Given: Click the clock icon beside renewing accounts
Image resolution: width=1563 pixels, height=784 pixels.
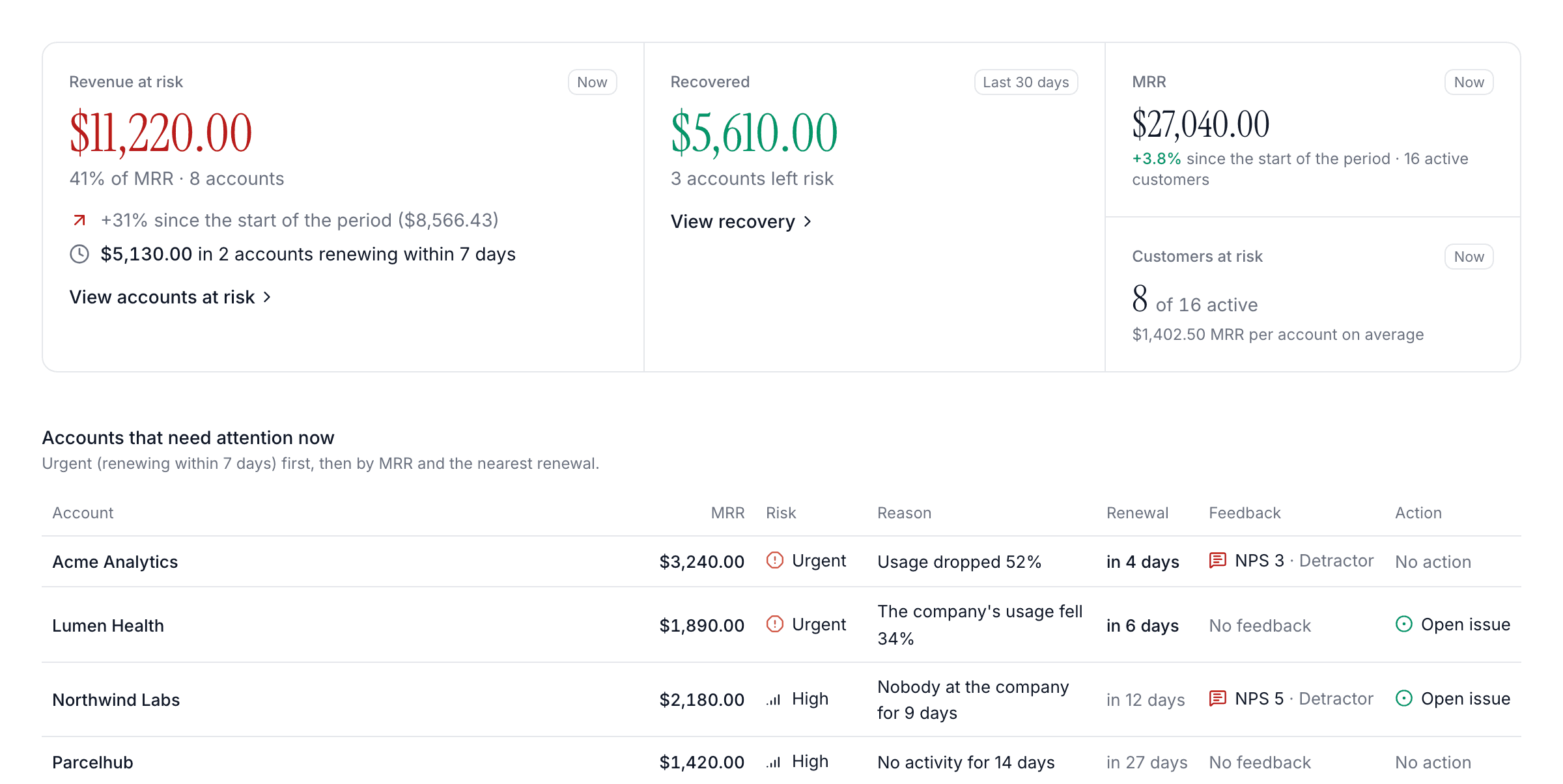Looking at the screenshot, I should [x=79, y=254].
